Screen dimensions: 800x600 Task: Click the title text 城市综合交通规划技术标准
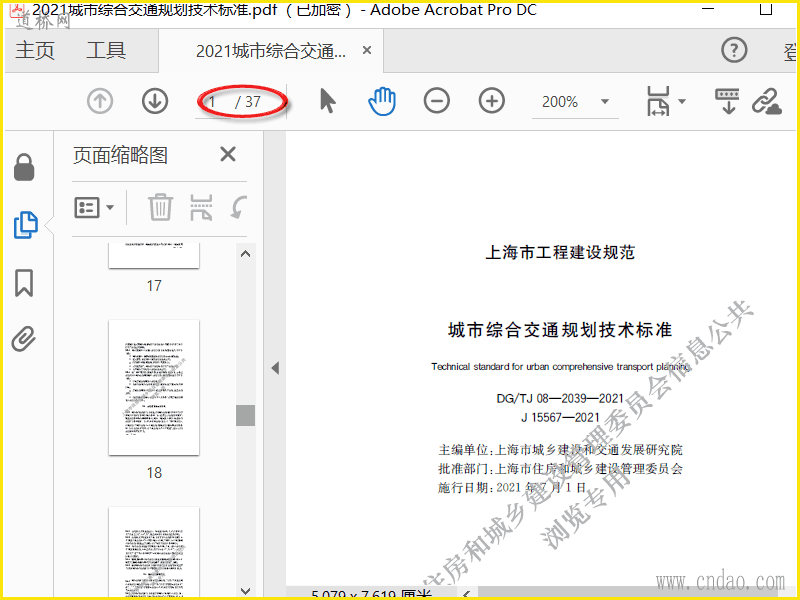click(560, 330)
